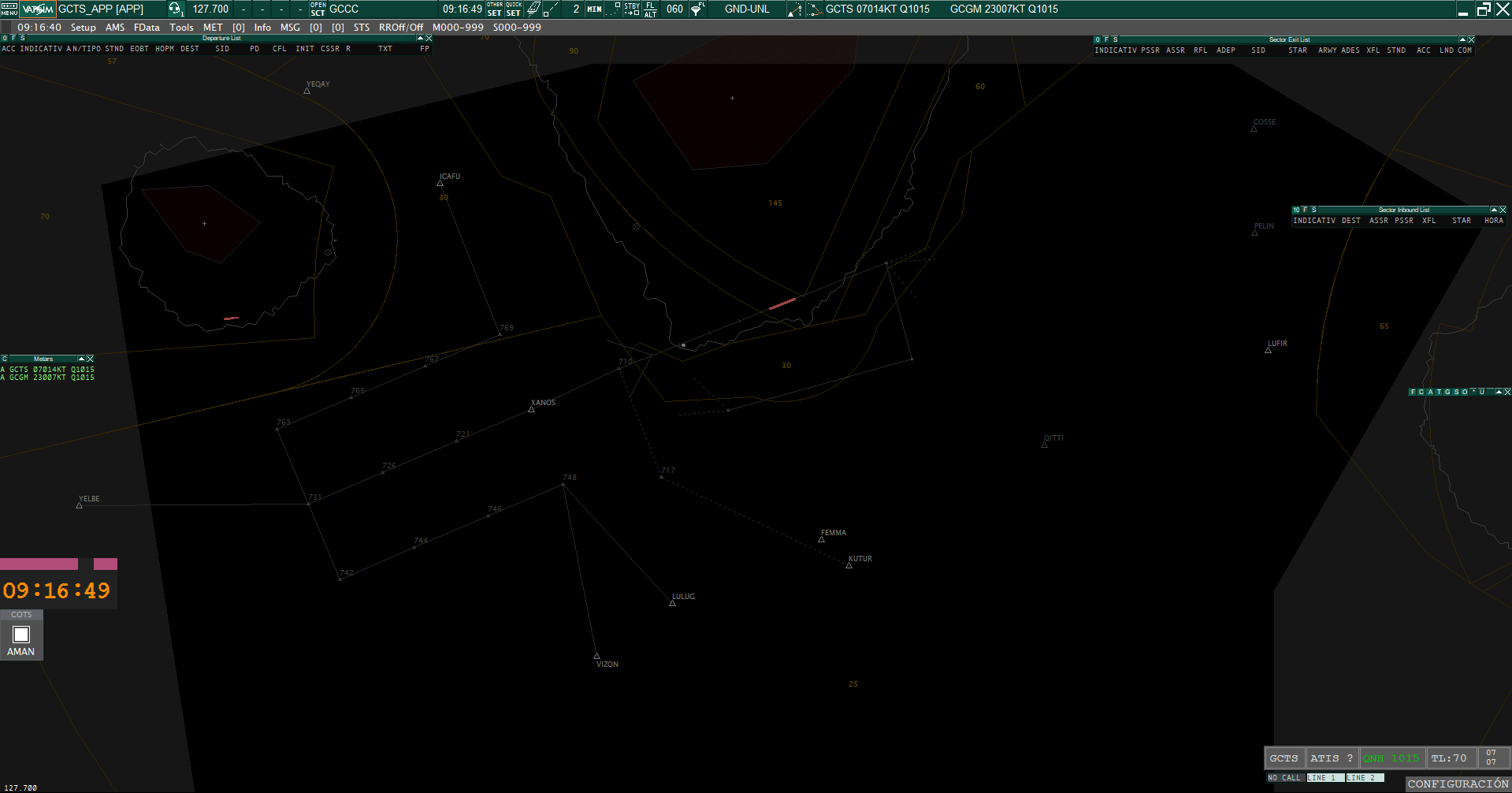Open the FData menu

point(147,27)
